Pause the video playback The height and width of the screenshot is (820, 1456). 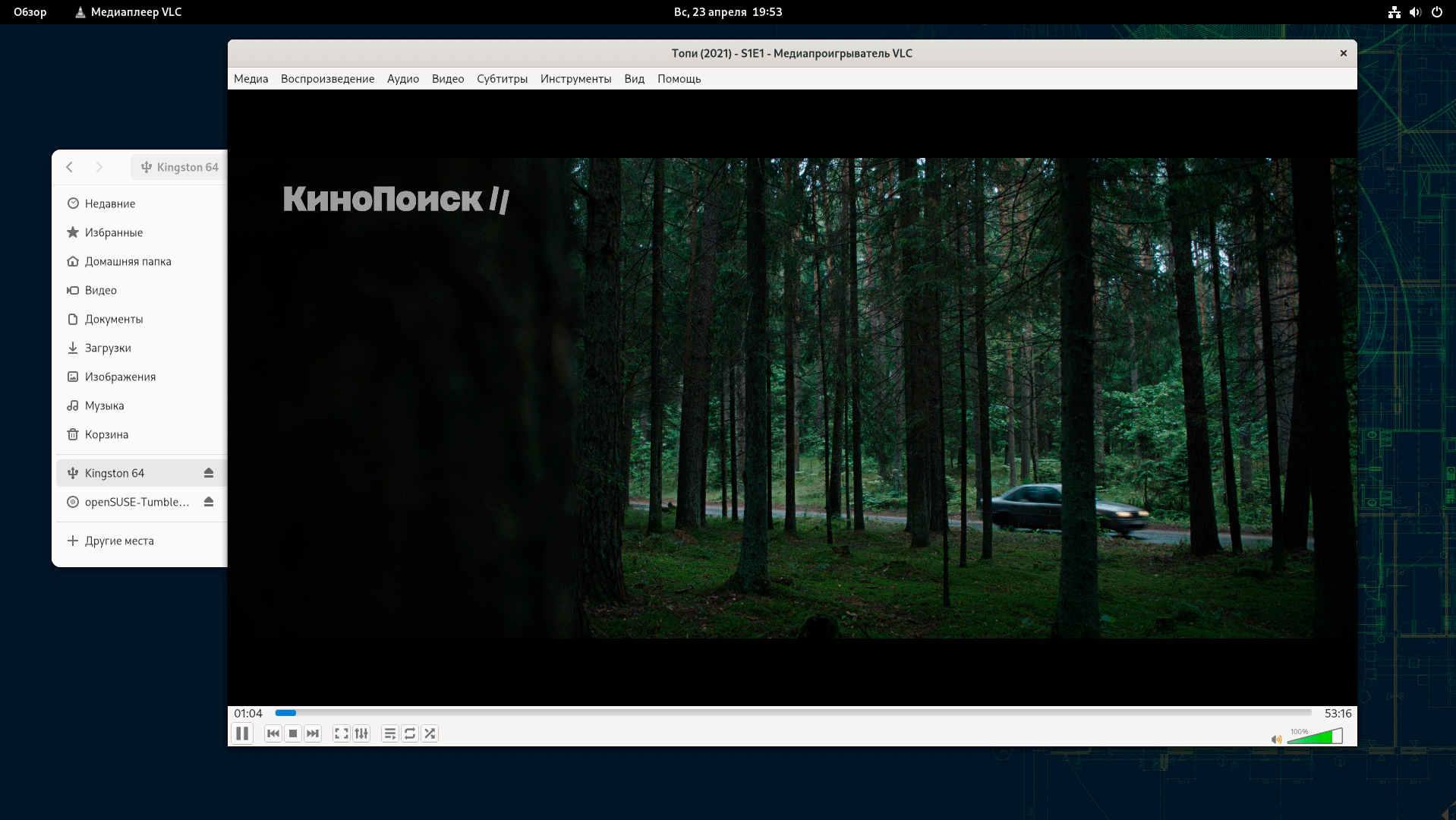point(242,733)
